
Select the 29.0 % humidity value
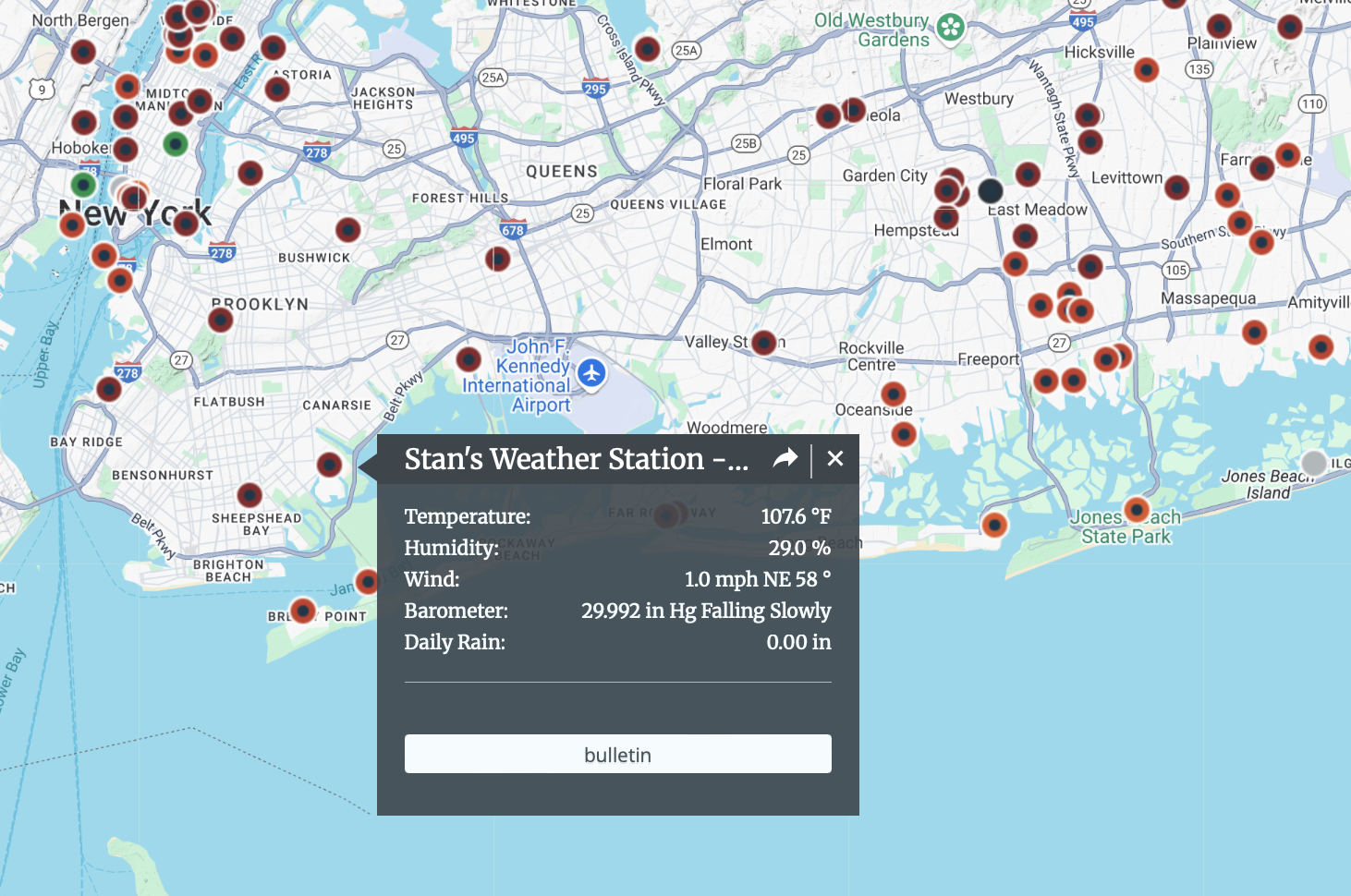799,548
